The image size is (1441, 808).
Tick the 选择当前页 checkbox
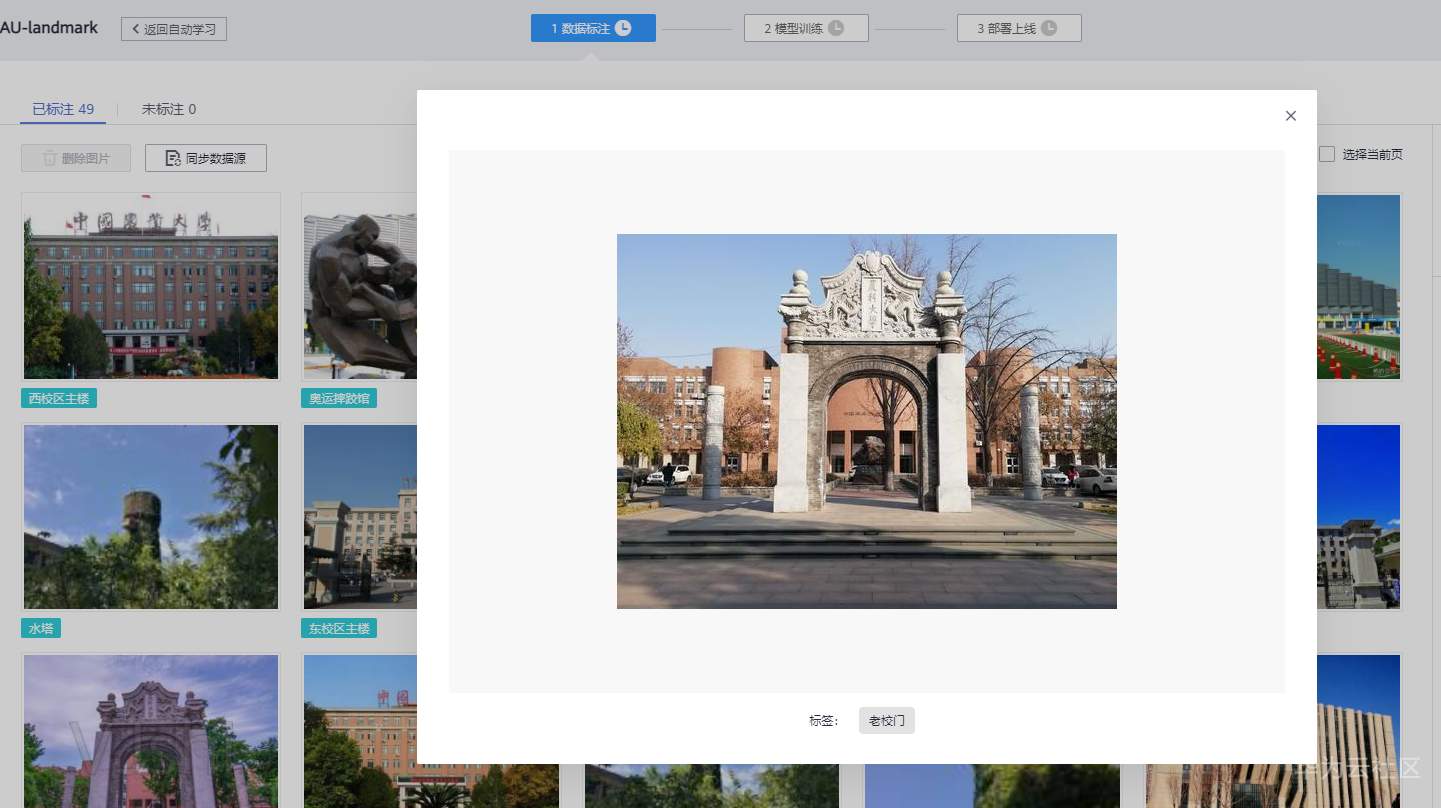(1327, 154)
